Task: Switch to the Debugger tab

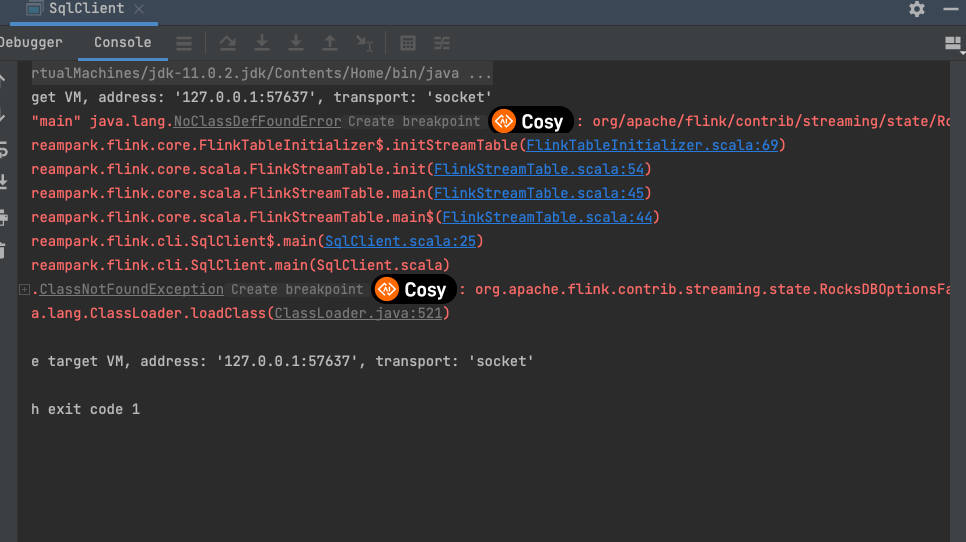Action: (x=31, y=42)
